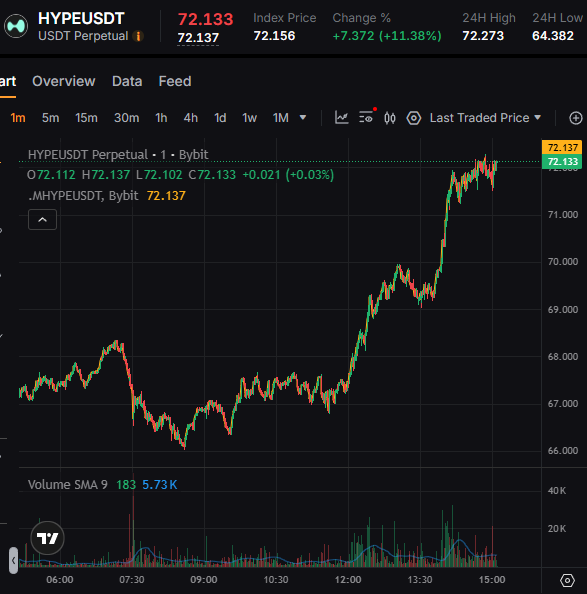This screenshot has height=594, width=587.
Task: Open the USDT Perpetual info icon
Action: (x=139, y=36)
